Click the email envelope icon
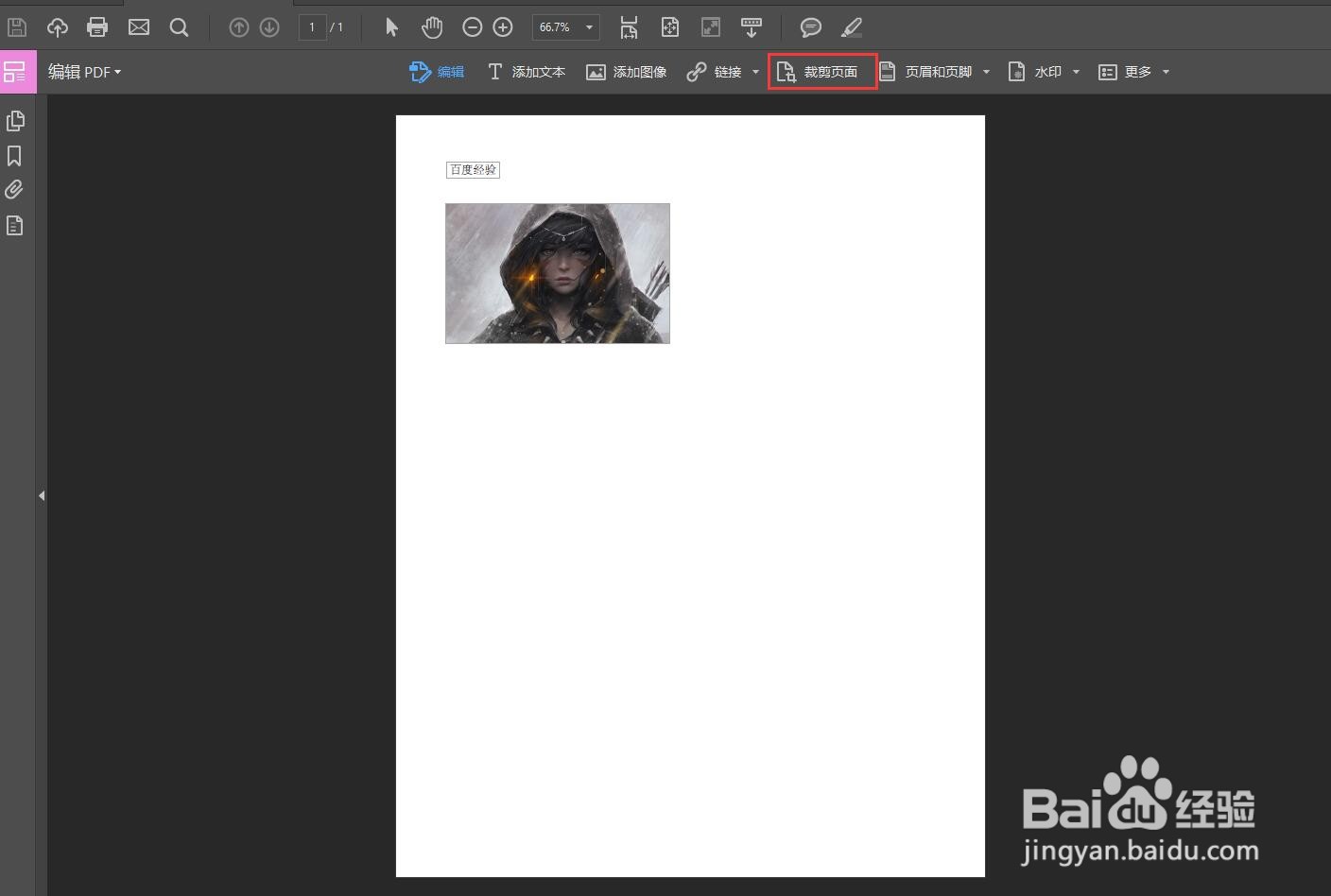 (x=139, y=27)
